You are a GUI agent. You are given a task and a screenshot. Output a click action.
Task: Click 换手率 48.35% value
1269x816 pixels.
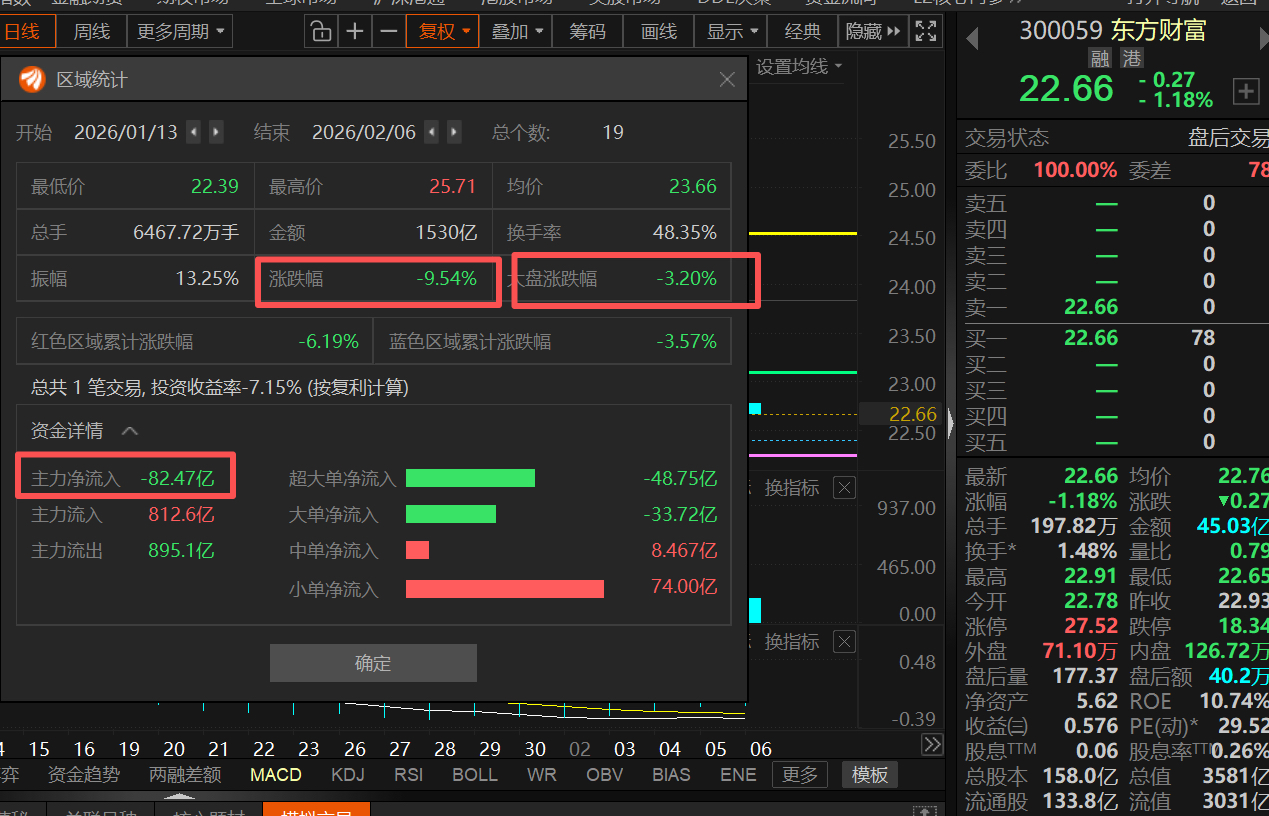tap(684, 233)
